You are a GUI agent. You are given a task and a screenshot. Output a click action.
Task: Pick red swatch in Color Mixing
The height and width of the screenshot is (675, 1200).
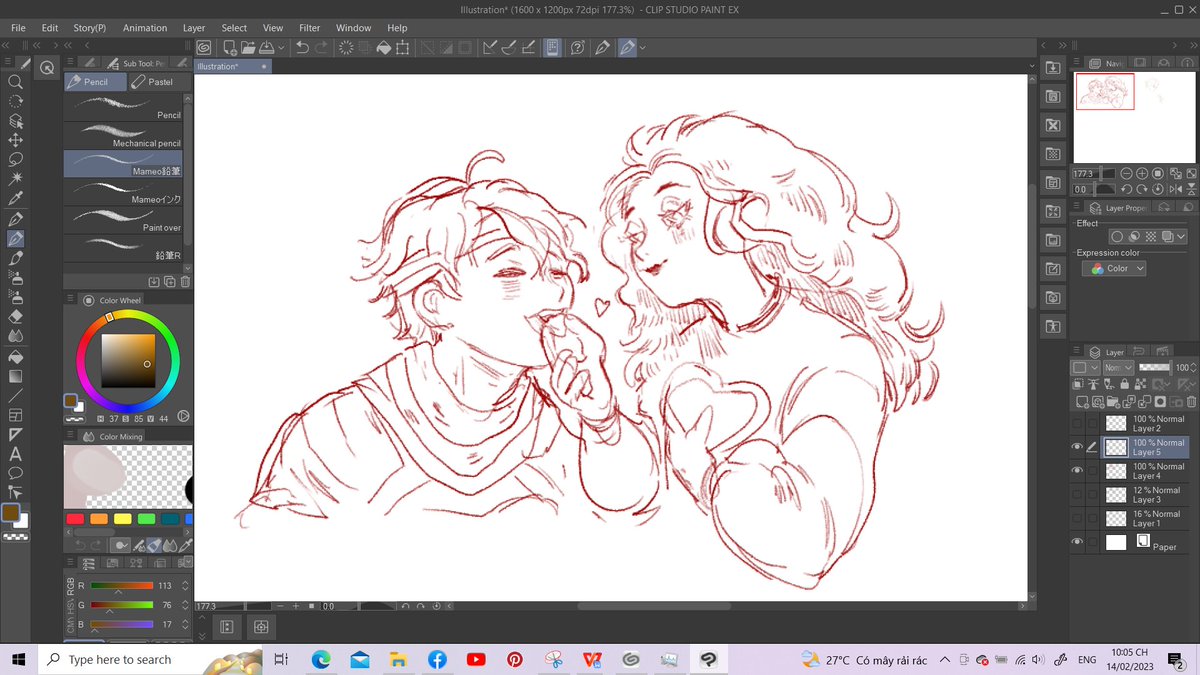pyautogui.click(x=75, y=519)
